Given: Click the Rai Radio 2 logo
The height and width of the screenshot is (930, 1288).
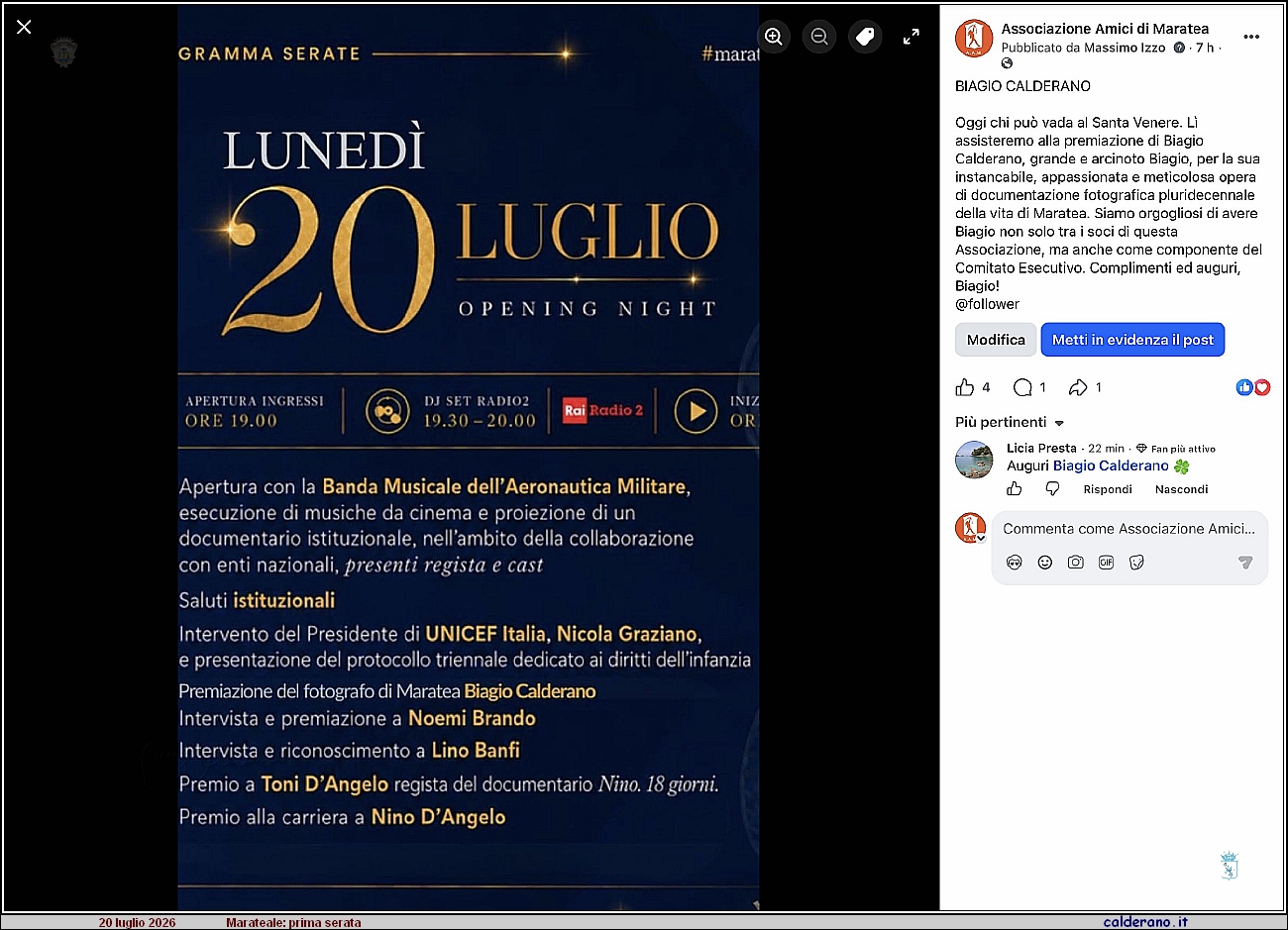Looking at the screenshot, I should tap(603, 410).
